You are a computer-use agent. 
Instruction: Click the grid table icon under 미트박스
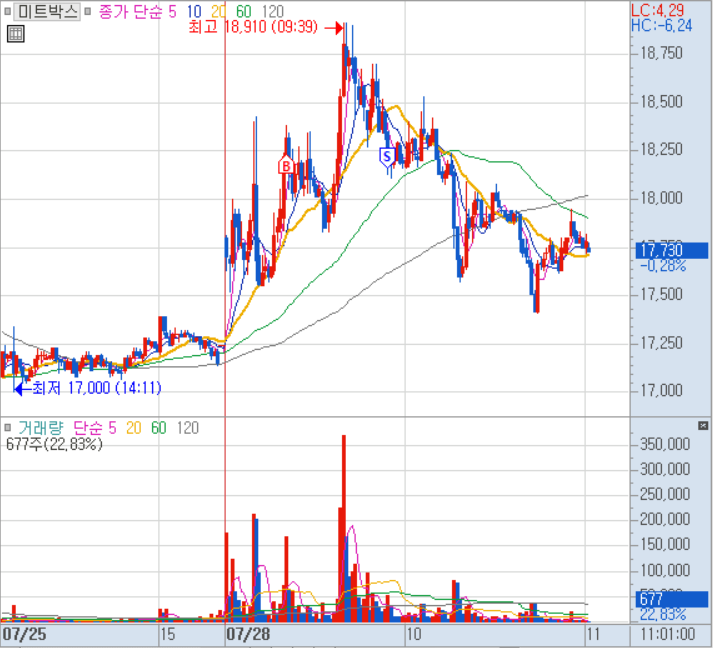(x=15, y=34)
